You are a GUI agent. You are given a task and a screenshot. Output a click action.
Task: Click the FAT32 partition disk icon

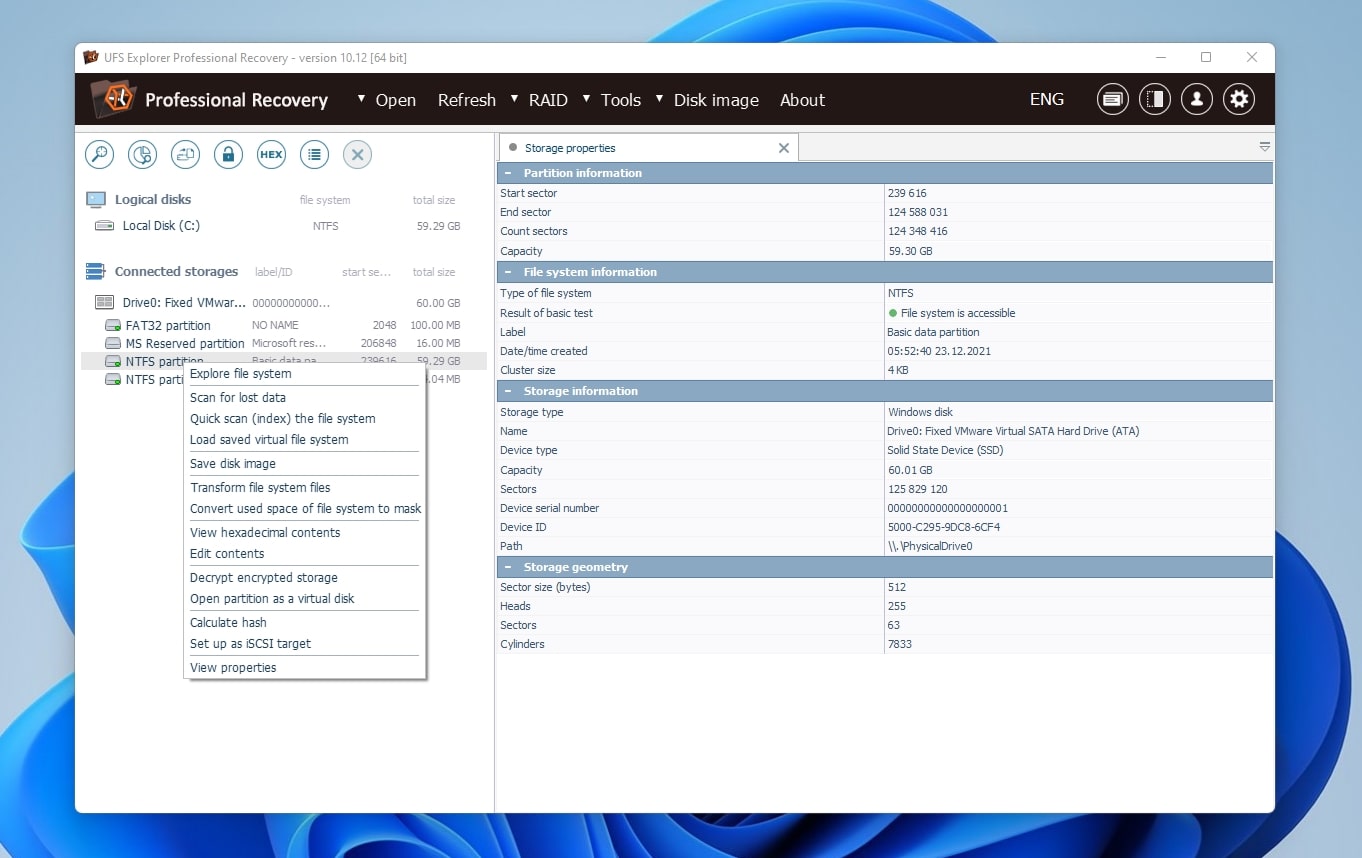(x=113, y=325)
